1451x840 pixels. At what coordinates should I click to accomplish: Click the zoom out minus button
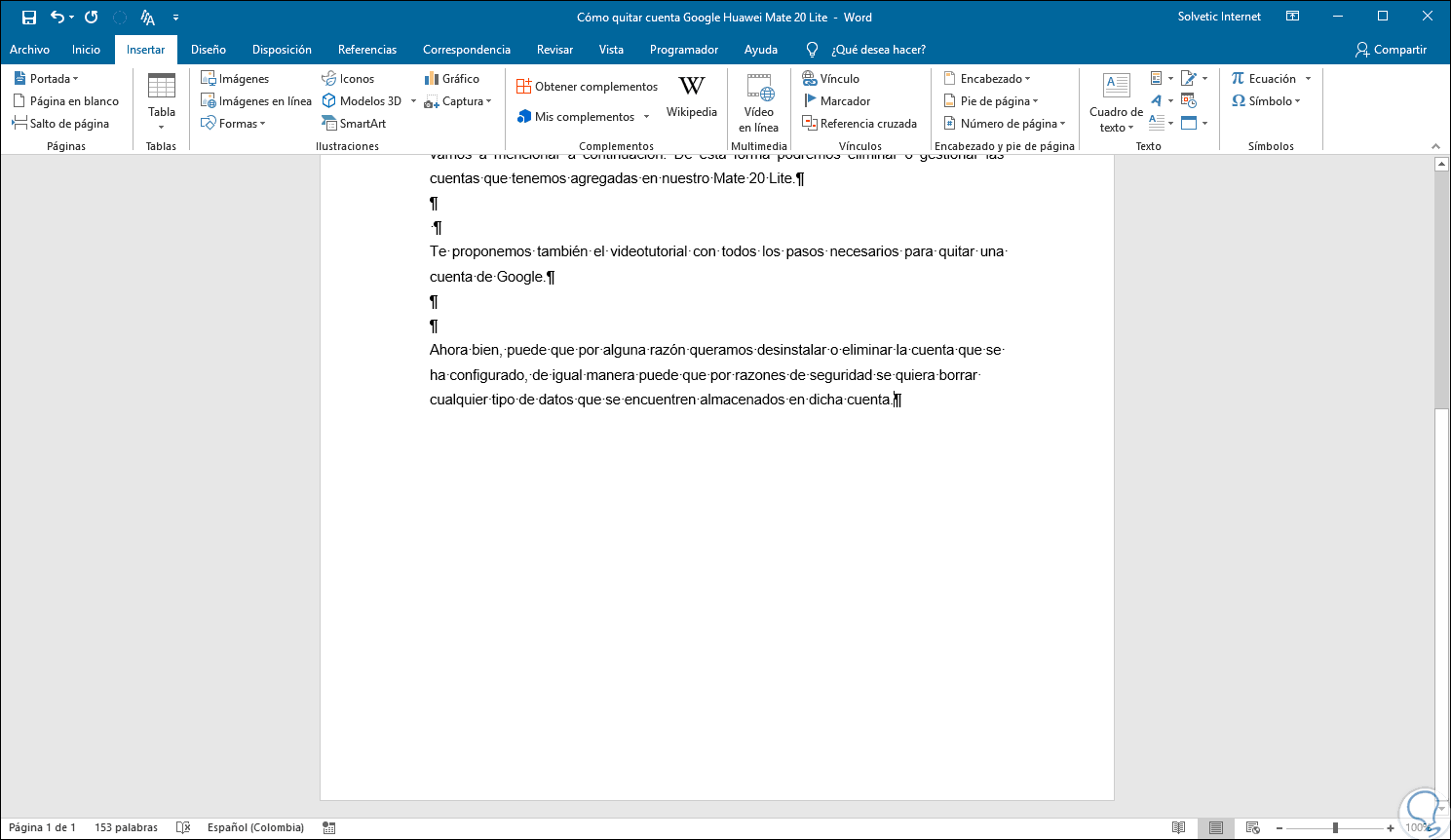coord(1279,828)
